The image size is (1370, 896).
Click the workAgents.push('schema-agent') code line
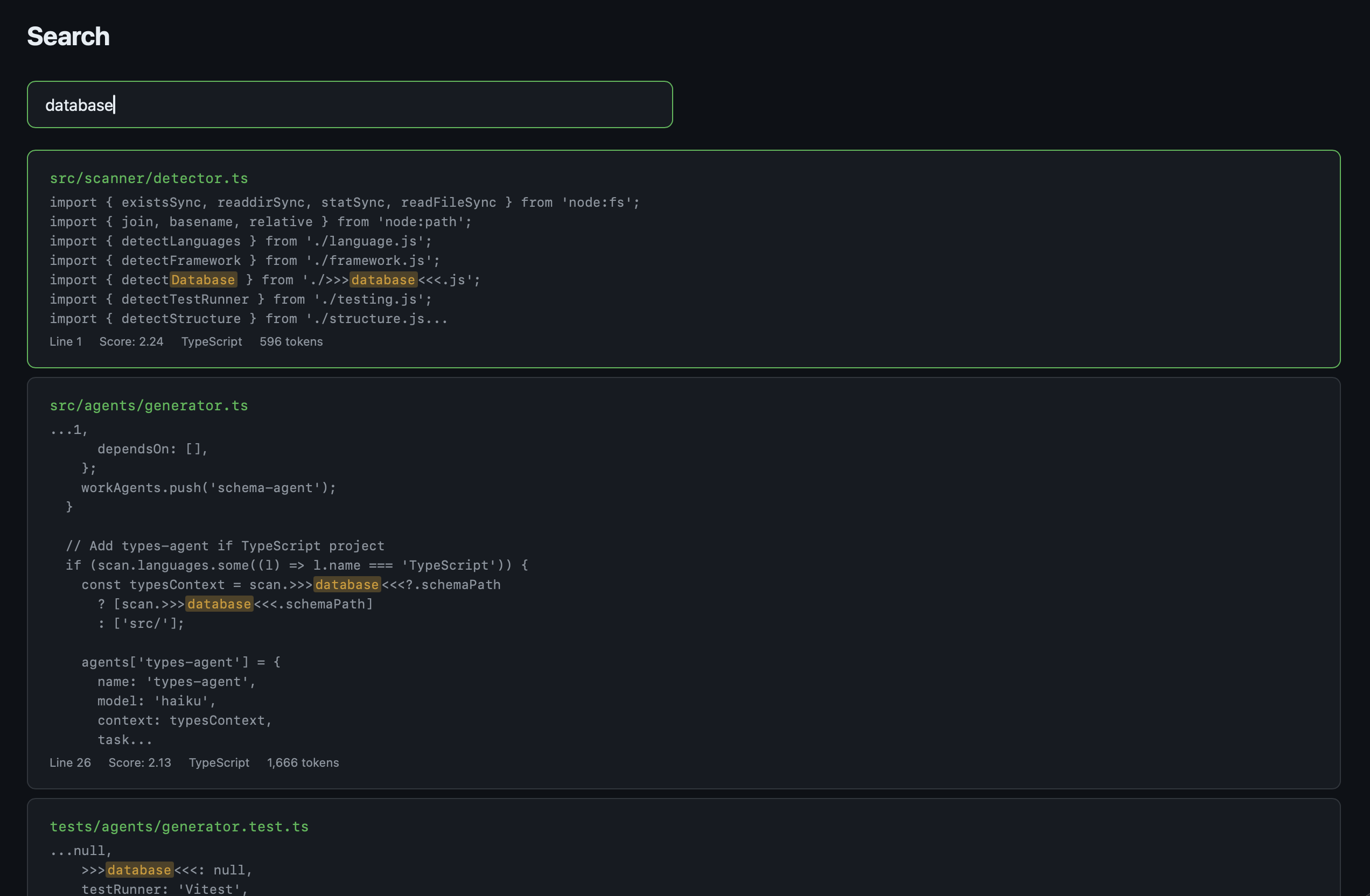coord(208,488)
